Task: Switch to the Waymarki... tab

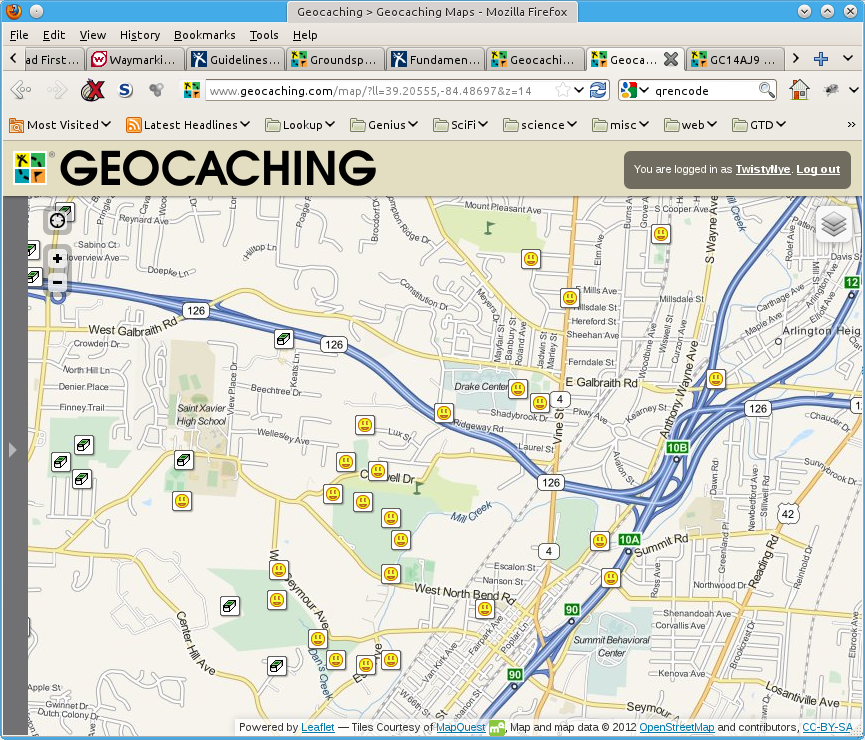Action: pos(135,59)
